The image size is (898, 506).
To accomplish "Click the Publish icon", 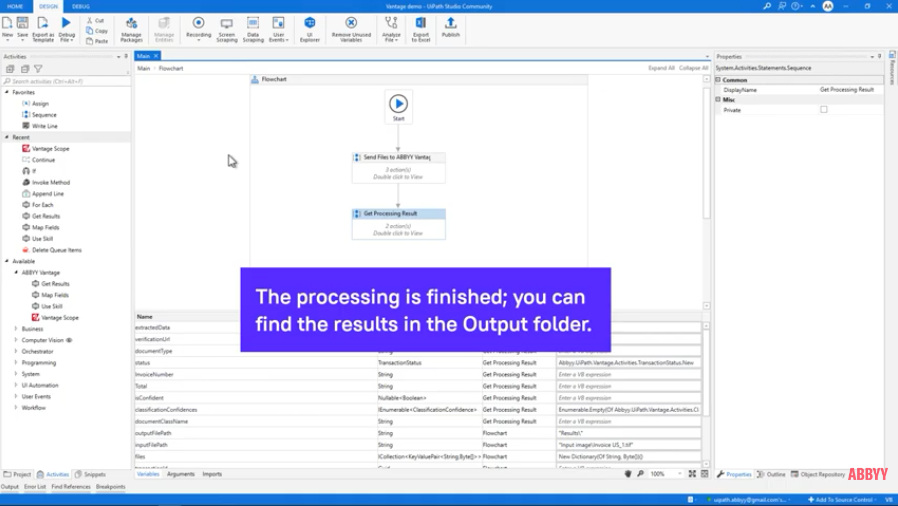I will click(451, 27).
